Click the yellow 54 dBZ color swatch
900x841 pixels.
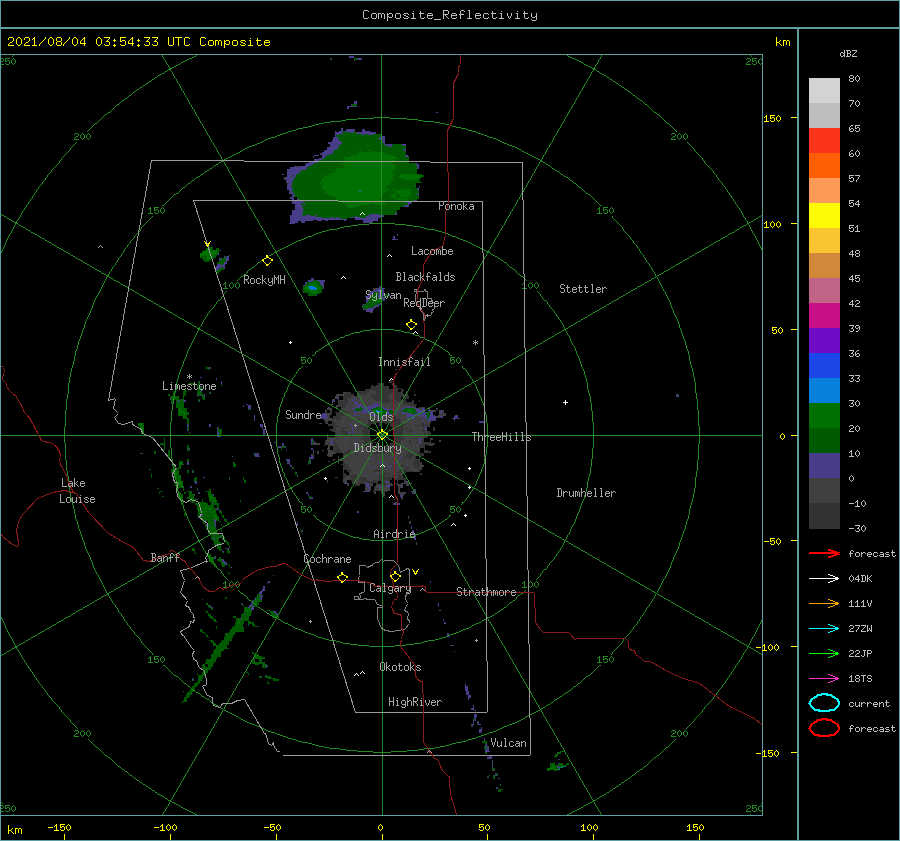(824, 215)
